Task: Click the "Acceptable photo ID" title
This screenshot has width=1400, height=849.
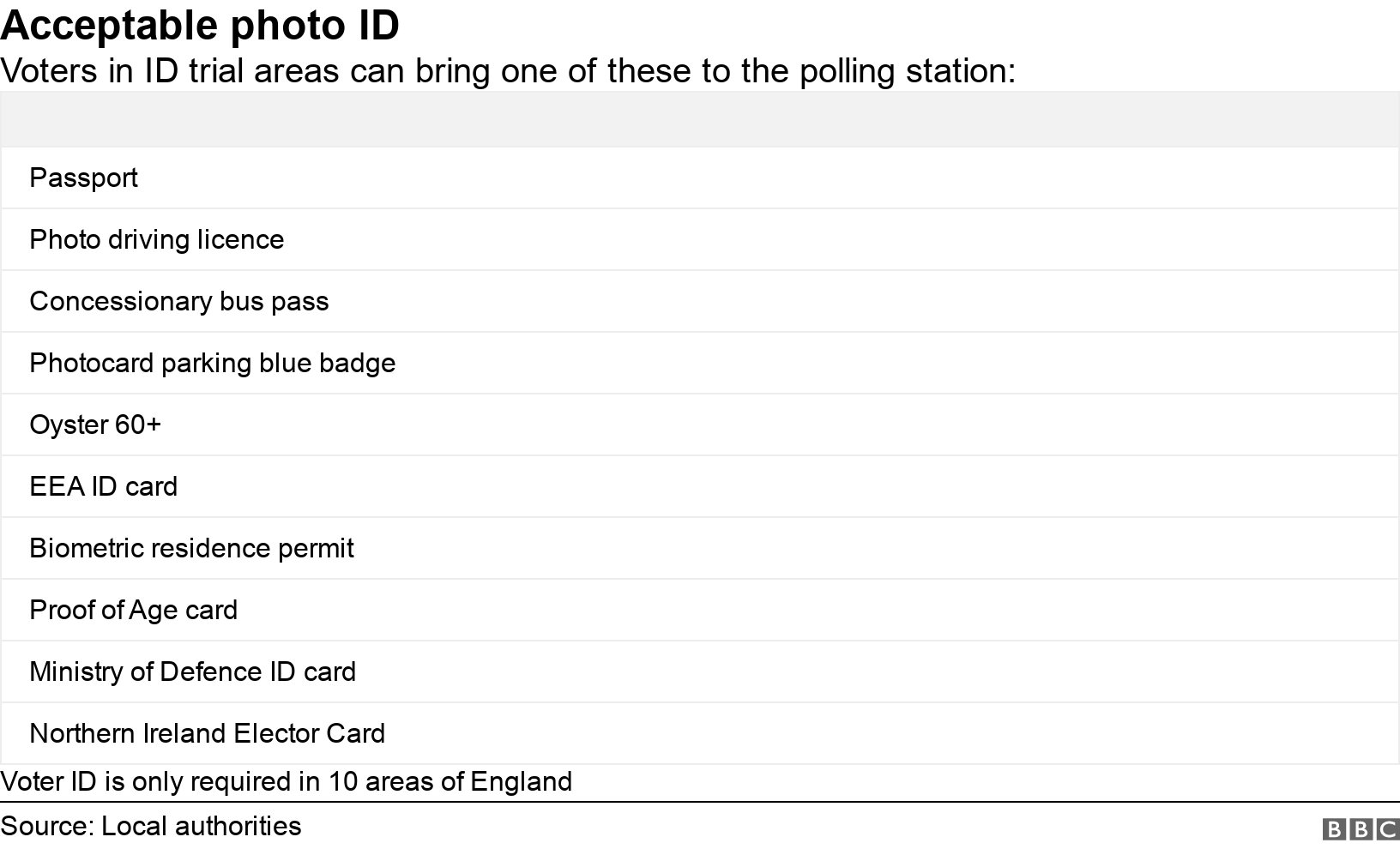Action: click(x=200, y=26)
